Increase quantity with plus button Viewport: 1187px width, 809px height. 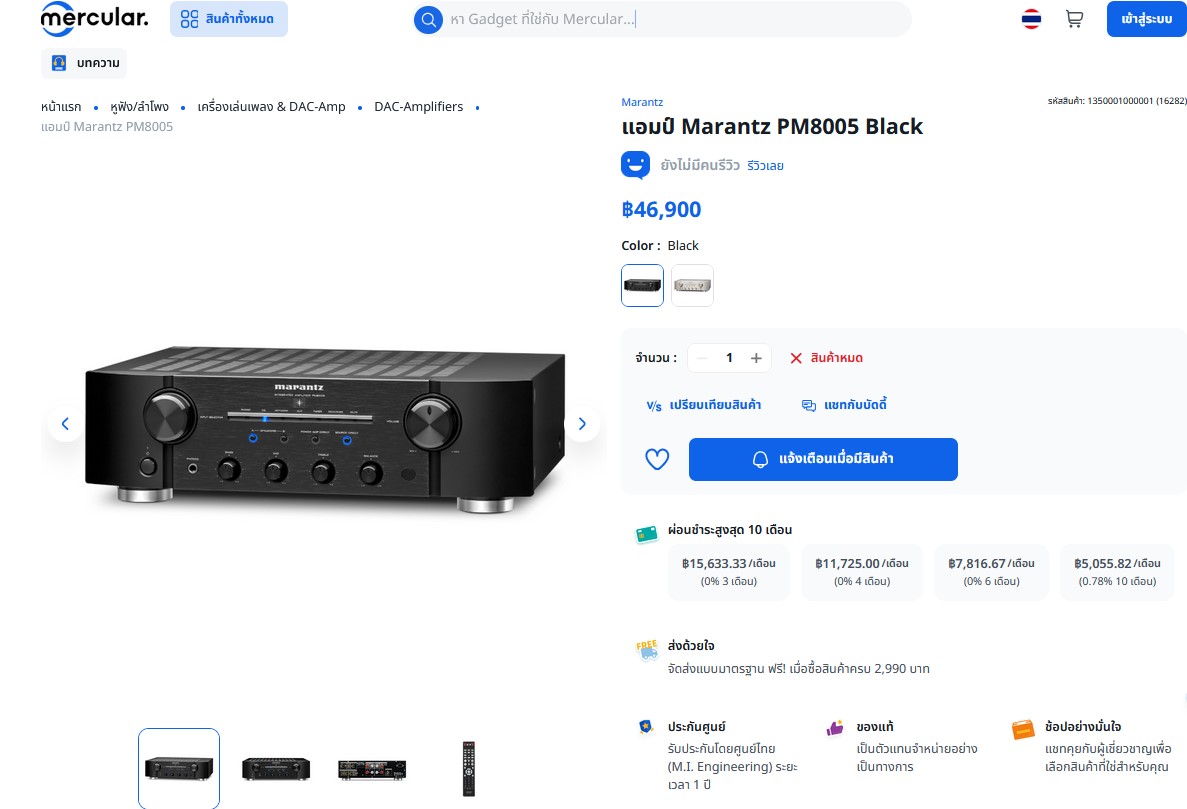756,358
